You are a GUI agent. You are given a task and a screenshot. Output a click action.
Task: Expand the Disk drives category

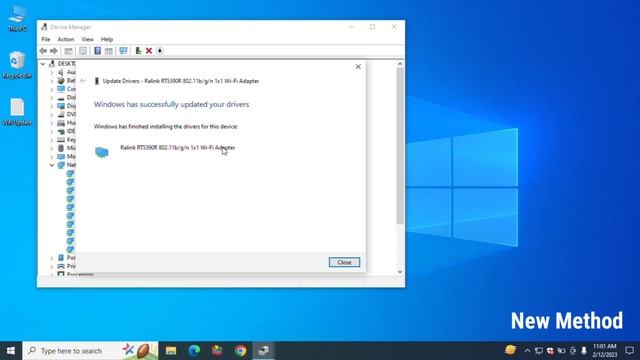point(52,98)
